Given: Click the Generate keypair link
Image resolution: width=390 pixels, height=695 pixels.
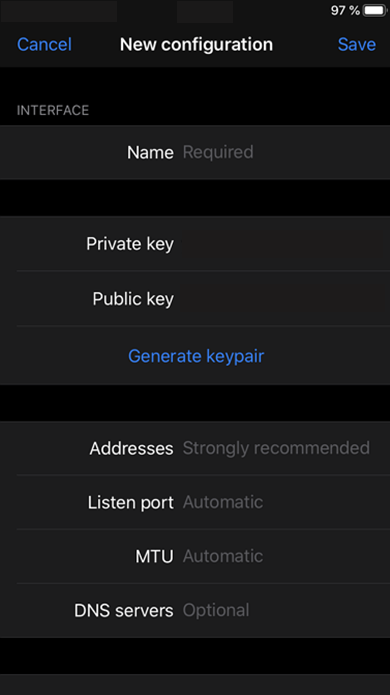Looking at the screenshot, I should [196, 356].
